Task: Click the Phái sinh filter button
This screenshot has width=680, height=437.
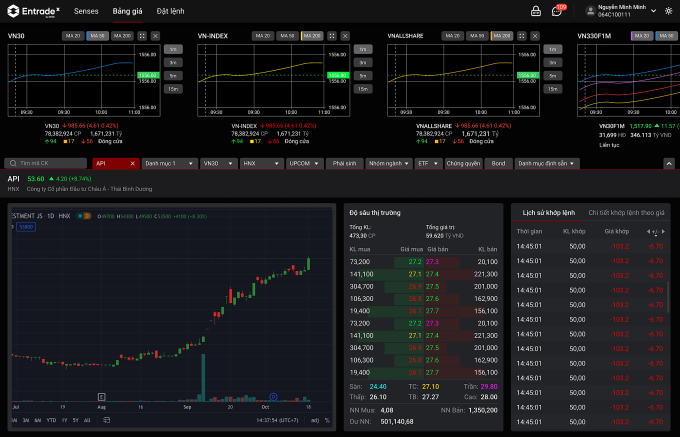Action: 344,162
